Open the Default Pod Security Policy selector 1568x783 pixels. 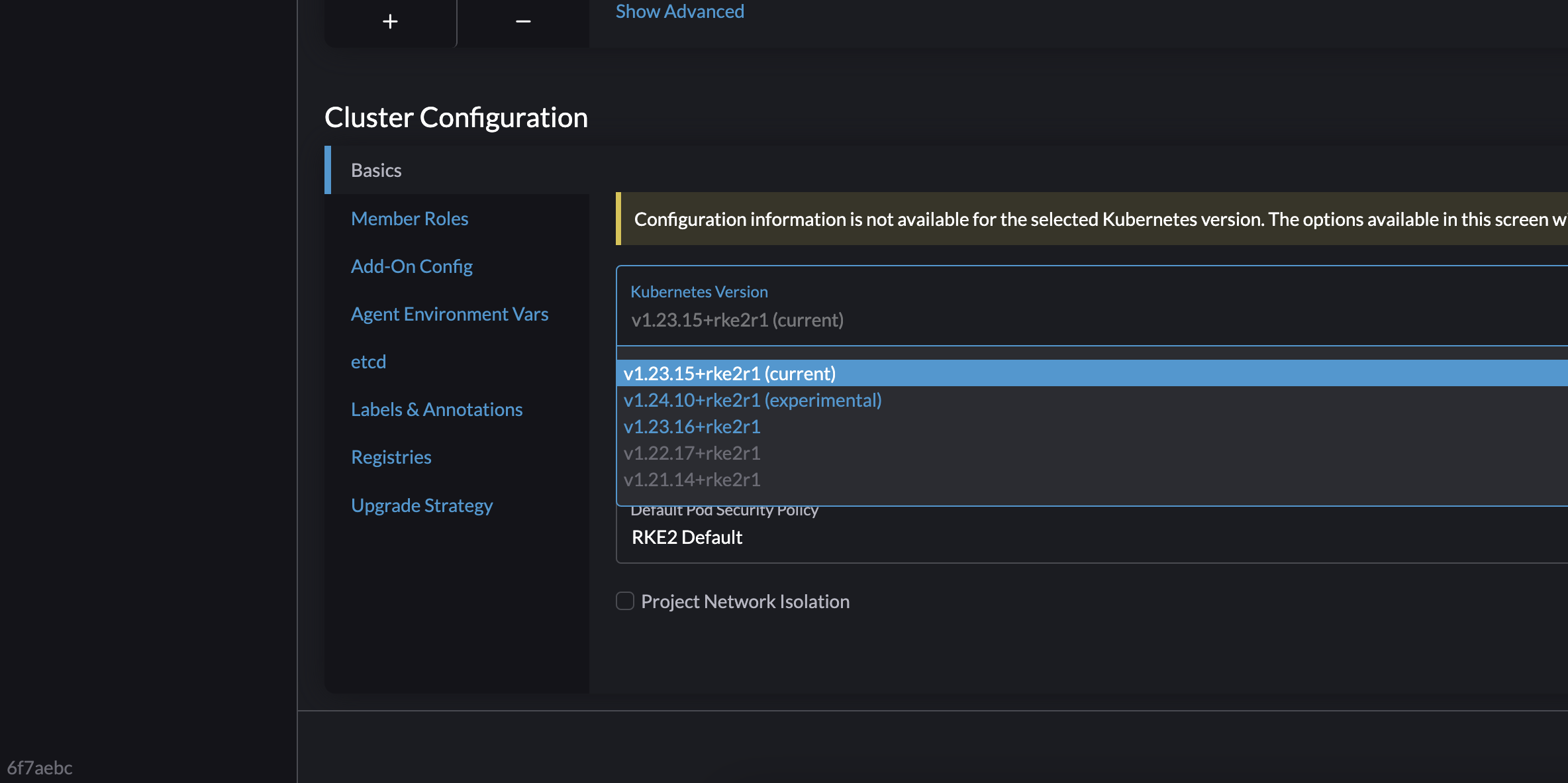pyautogui.click(x=687, y=537)
